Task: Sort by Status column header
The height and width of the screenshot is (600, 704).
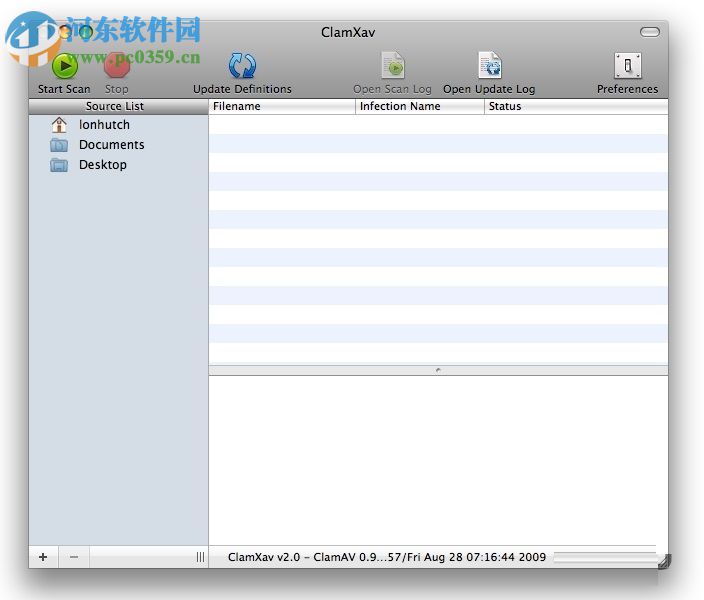Action: [576, 106]
